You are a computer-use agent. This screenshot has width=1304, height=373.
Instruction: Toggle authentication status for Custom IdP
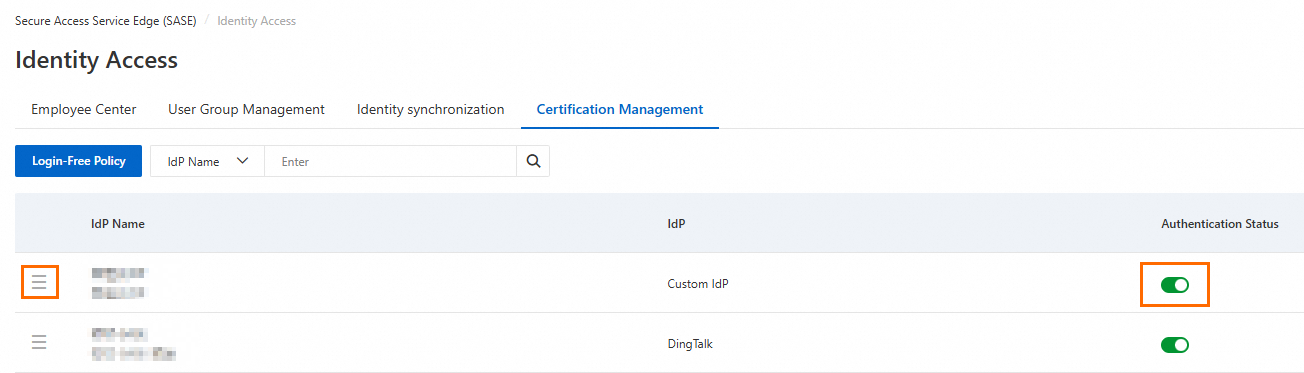pos(1175,285)
